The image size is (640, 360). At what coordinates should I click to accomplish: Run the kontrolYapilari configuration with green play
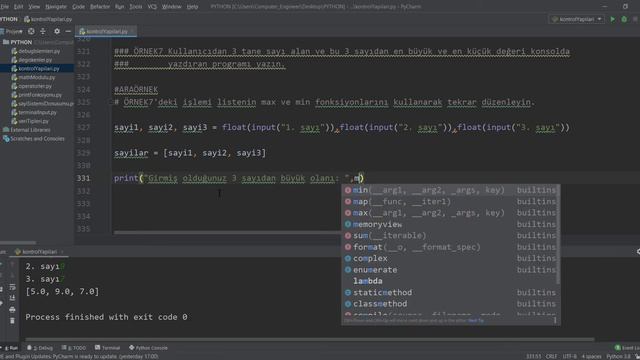coord(612,19)
